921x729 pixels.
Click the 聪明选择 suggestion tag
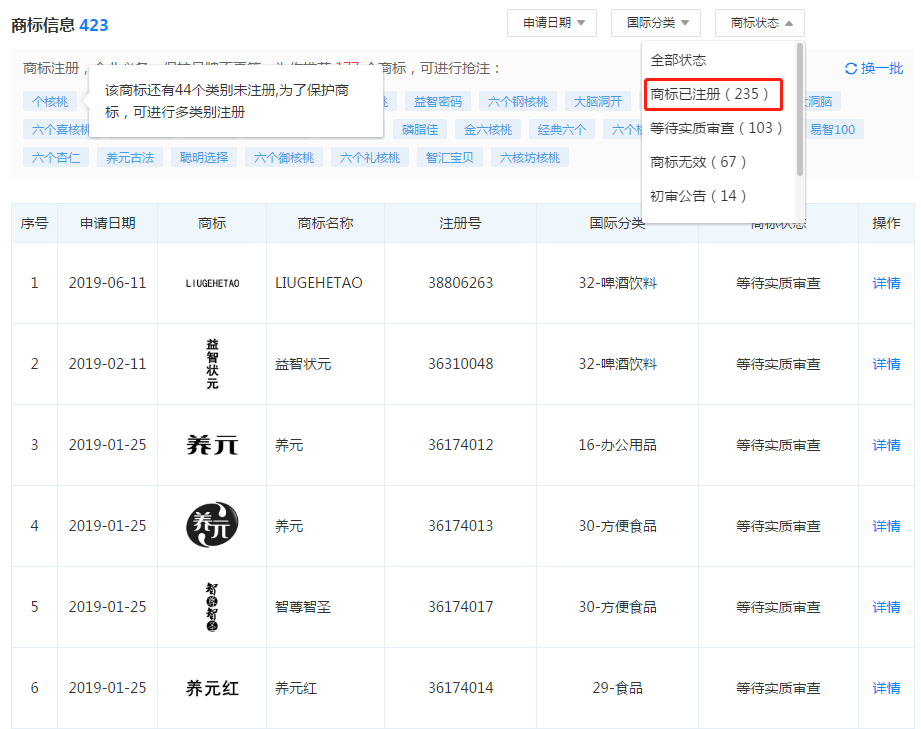[204, 157]
